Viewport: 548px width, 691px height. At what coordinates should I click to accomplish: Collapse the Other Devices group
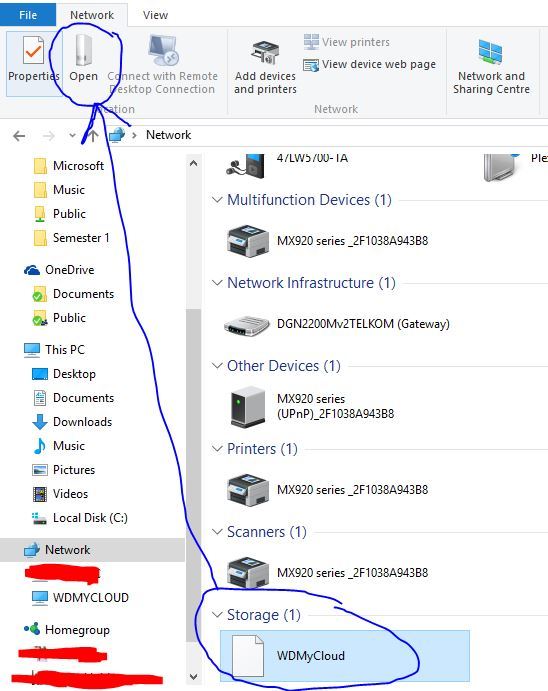[x=217, y=366]
